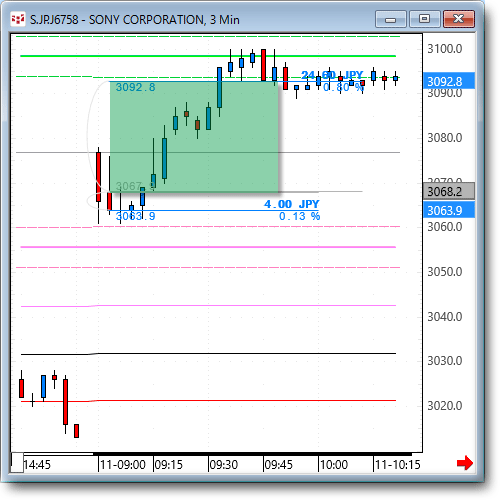The width and height of the screenshot is (502, 500).
Task: Close the SONY CORPORATION chart window
Action: pyautogui.click(x=459, y=19)
